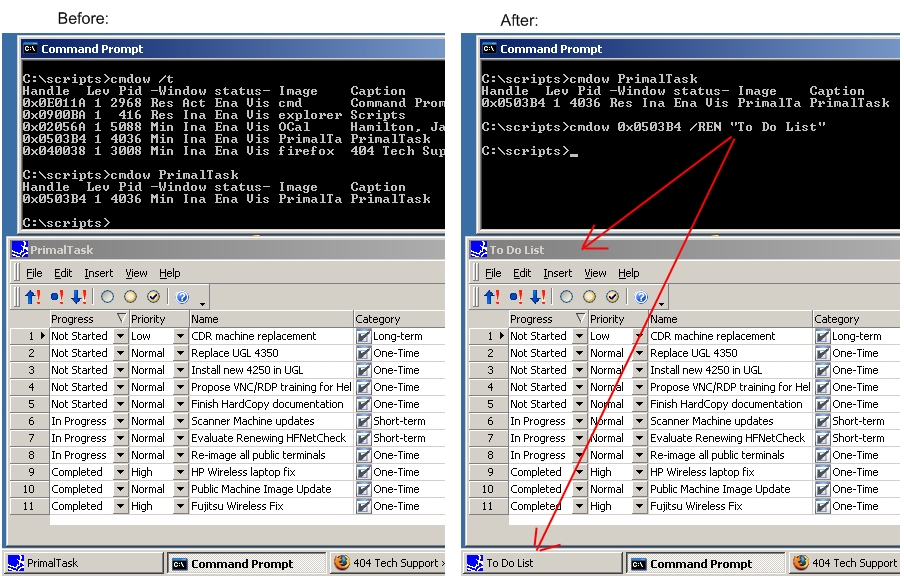
Task: Click Category column header in To Do List
Action: [856, 319]
